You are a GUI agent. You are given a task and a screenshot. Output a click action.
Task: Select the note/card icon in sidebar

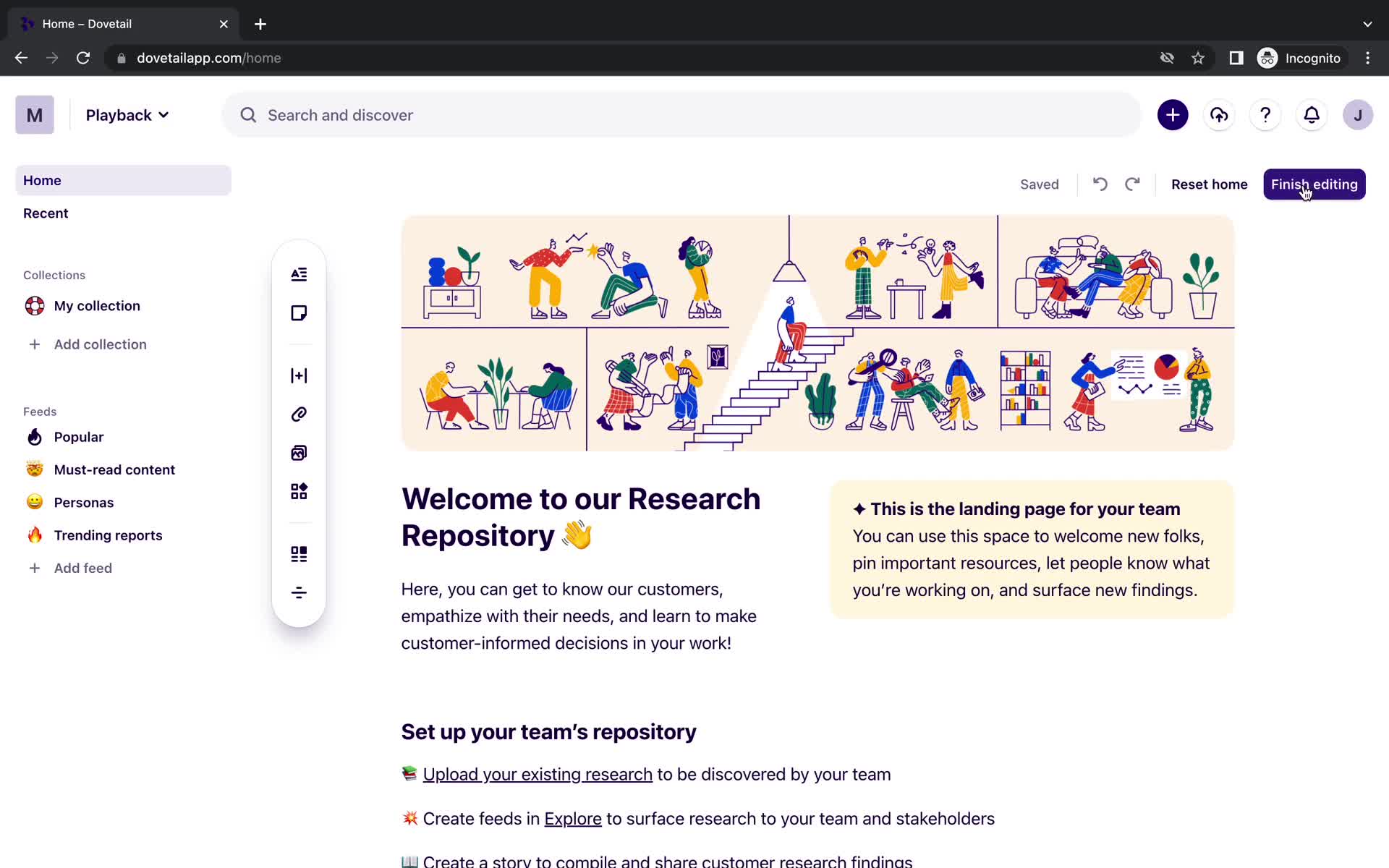pos(298,313)
